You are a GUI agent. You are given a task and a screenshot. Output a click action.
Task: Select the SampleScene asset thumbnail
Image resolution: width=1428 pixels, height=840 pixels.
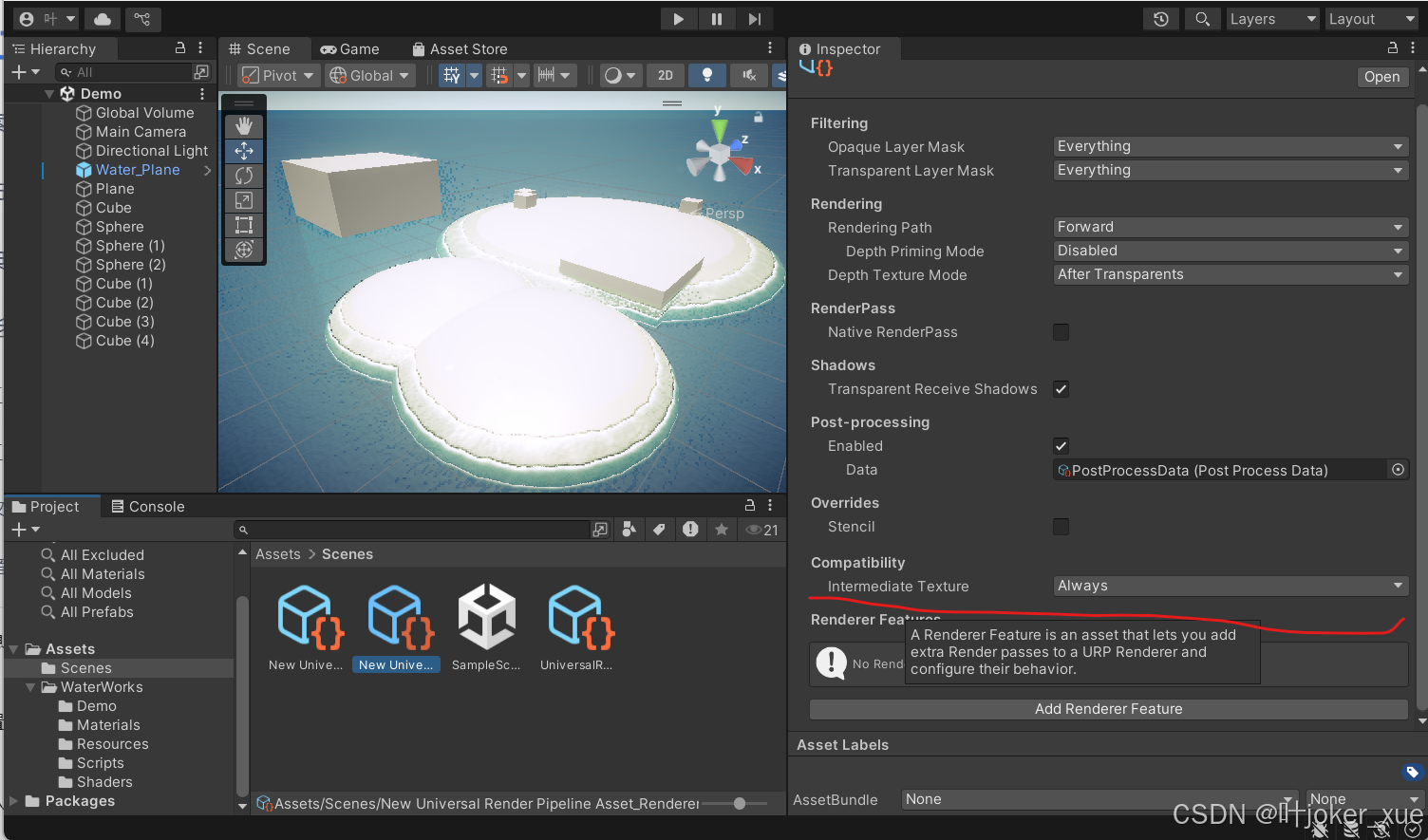click(x=486, y=615)
